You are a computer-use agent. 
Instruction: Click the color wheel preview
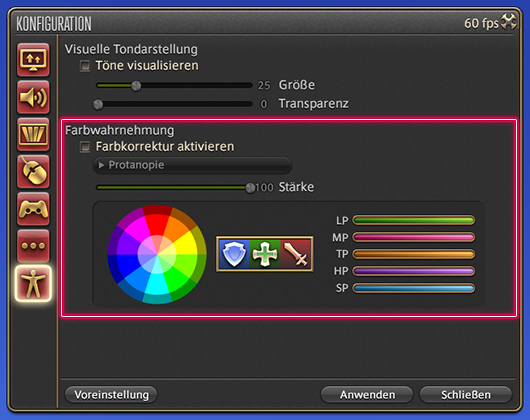point(157,254)
